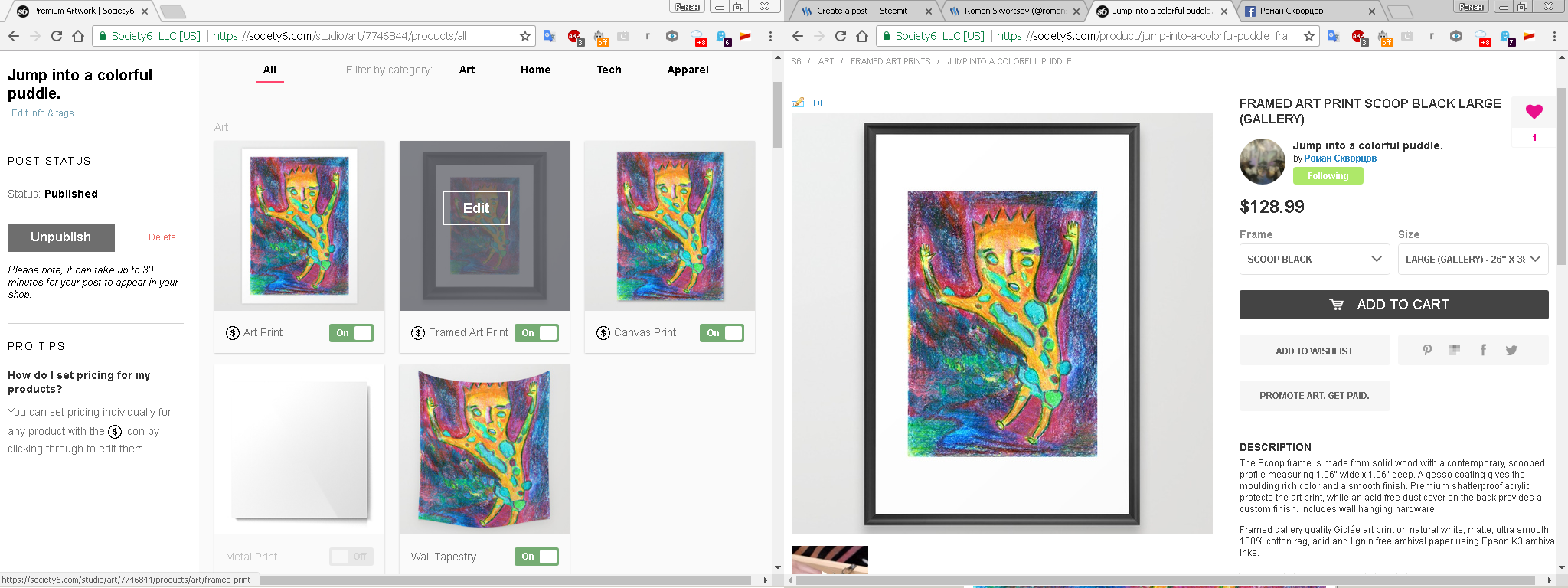
Task: Open pricing icon for Canvas Print
Action: point(603,333)
